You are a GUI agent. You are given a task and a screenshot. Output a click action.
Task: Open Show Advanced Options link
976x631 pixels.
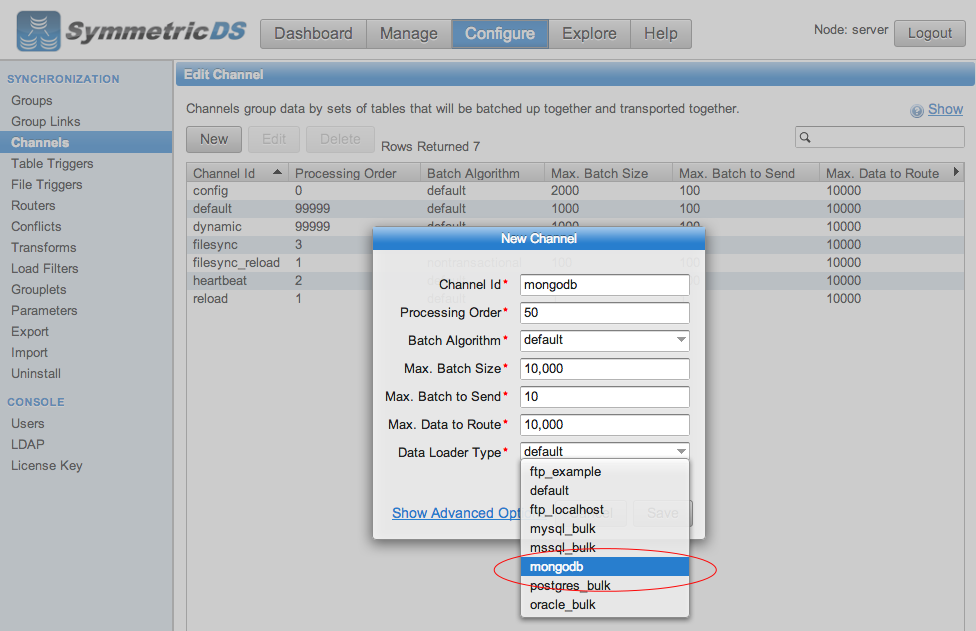[x=456, y=513]
